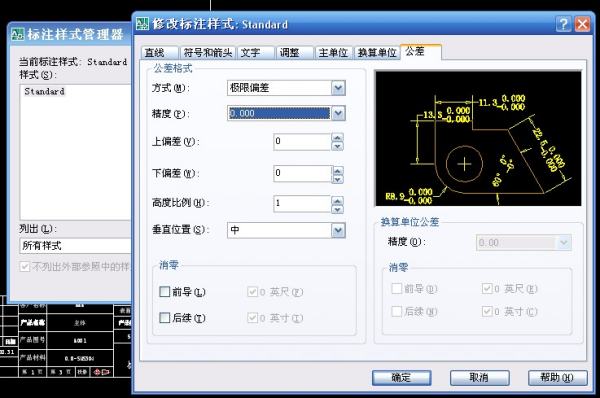Increase 上偏差 value with up arrow
Image resolution: width=600 pixels, height=398 pixels.
(337, 137)
